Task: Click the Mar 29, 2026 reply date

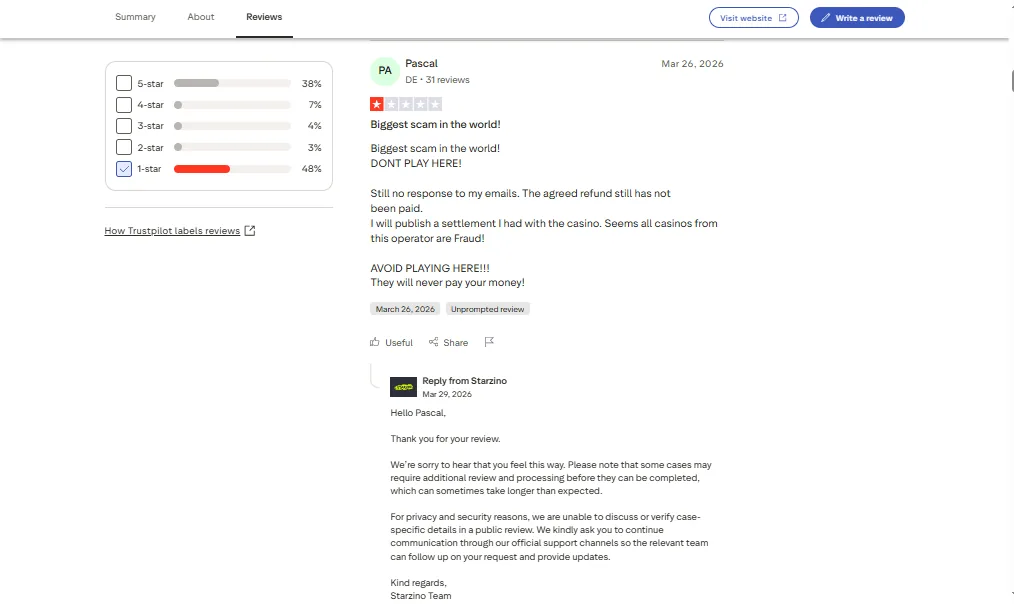Action: [447, 394]
